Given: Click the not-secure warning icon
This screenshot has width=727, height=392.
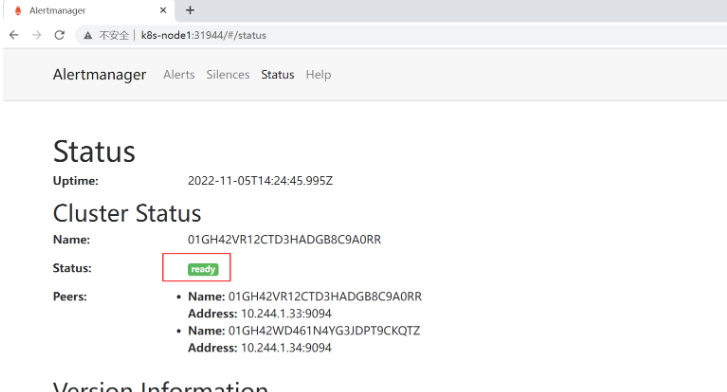Looking at the screenshot, I should coord(88,35).
